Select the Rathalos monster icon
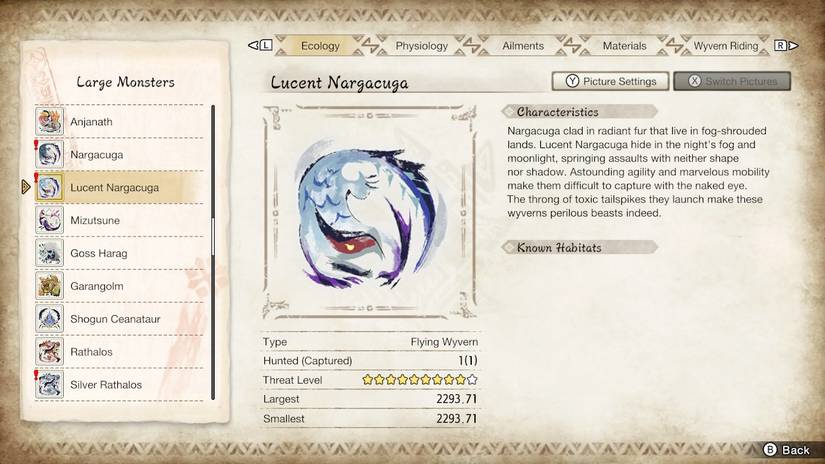Screen dimensions: 825x464 pyautogui.click(x=49, y=351)
